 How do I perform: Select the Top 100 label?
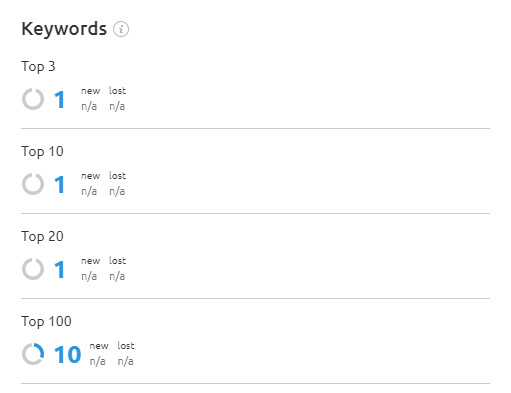[46, 321]
